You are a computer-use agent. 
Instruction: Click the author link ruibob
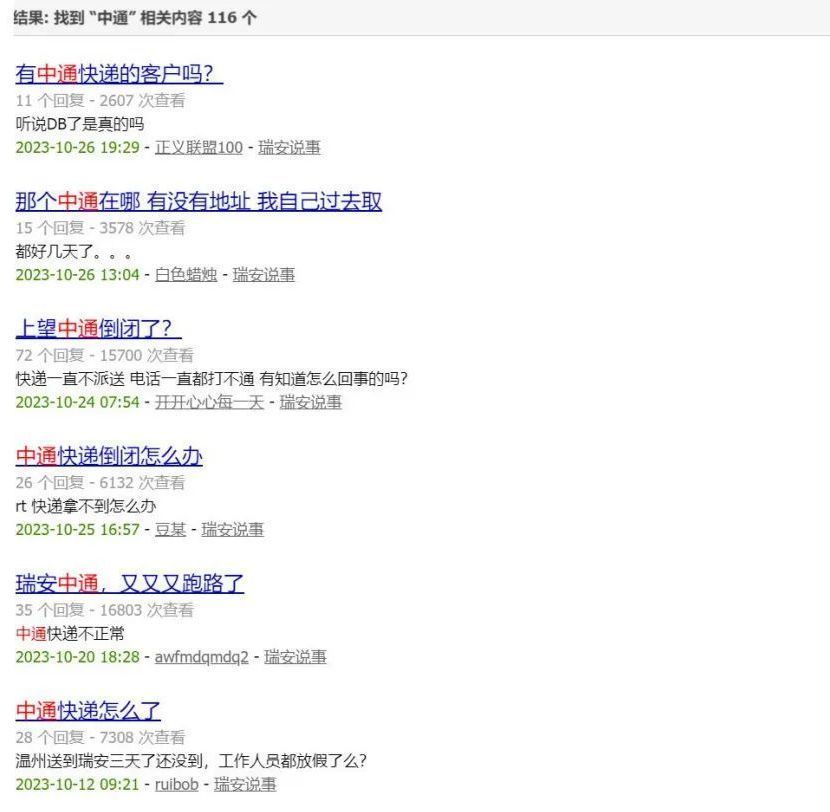[x=176, y=783]
